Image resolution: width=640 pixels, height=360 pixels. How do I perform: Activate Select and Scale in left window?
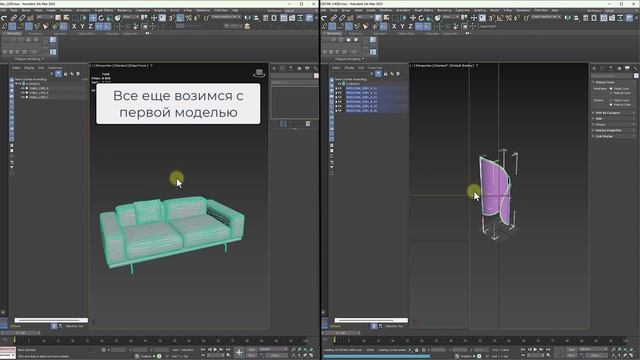click(x=109, y=18)
